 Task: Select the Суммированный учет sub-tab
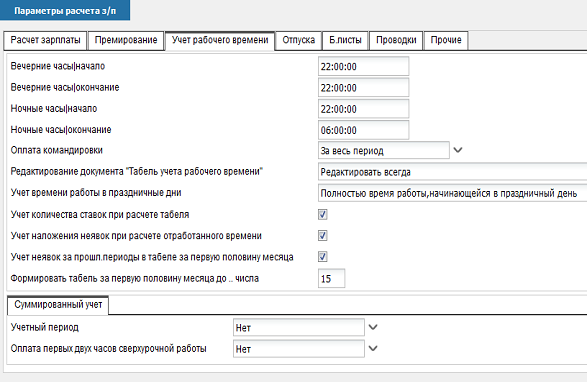(x=58, y=305)
